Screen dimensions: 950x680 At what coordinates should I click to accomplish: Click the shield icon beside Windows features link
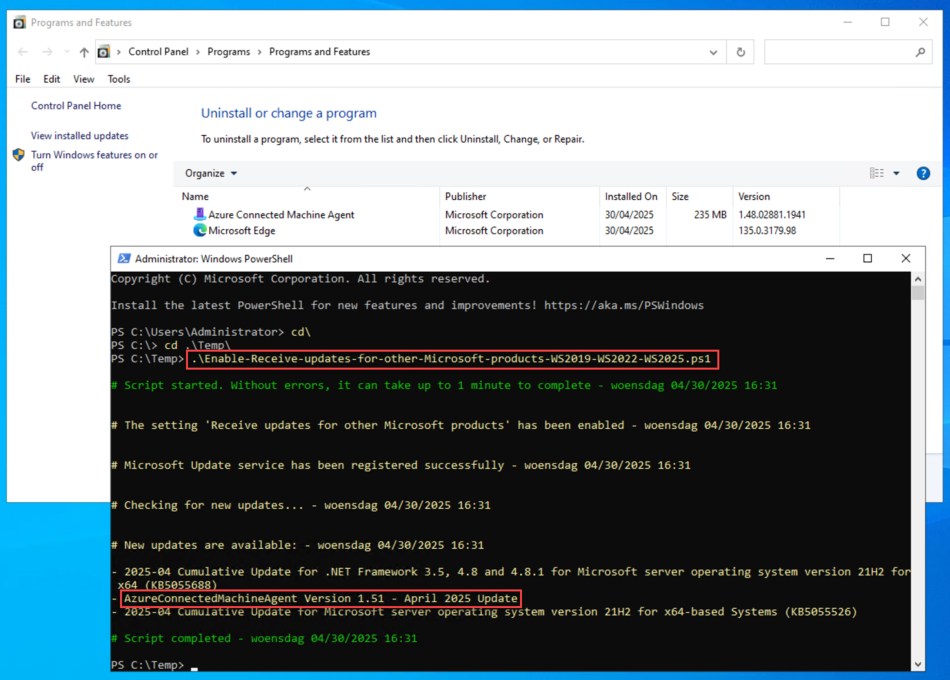(x=16, y=155)
